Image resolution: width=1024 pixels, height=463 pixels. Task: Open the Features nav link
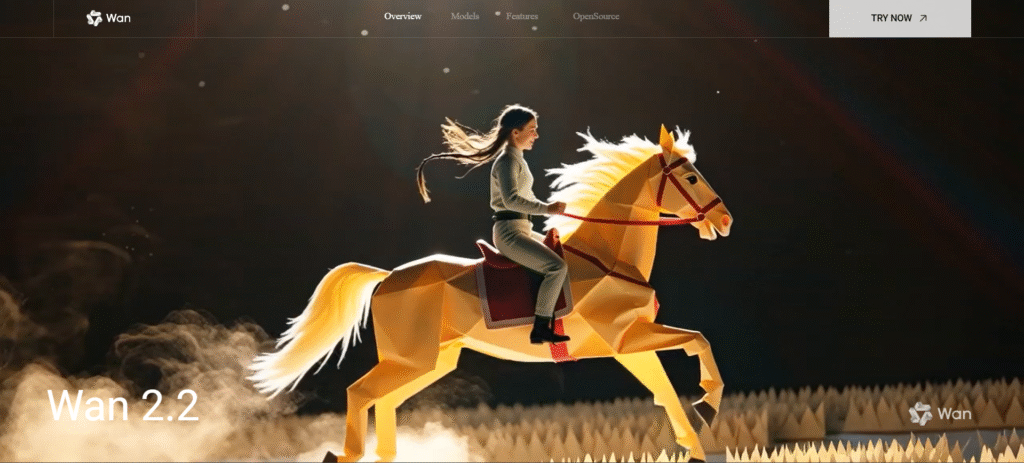522,16
